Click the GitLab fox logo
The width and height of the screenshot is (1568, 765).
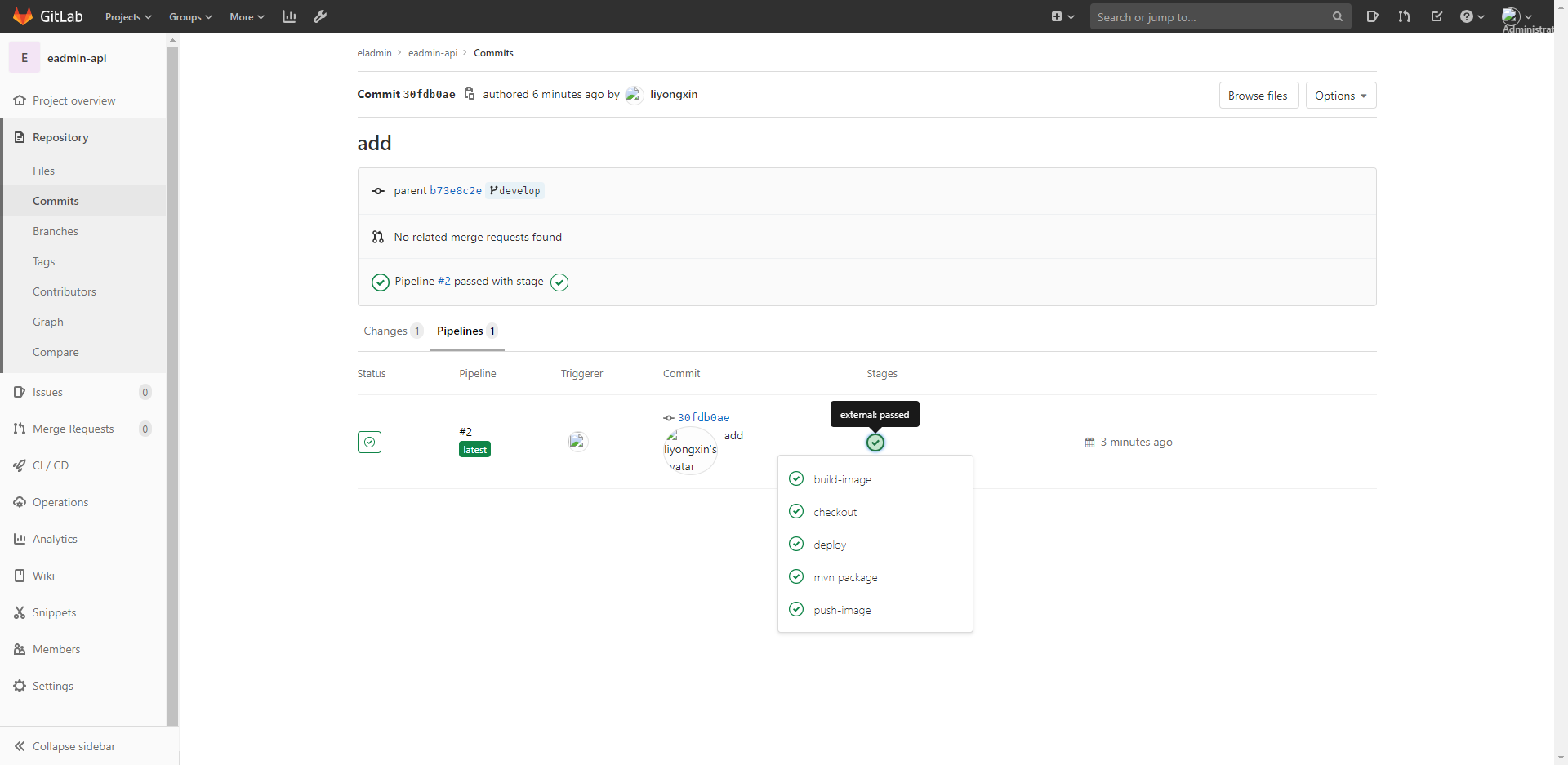tap(23, 16)
